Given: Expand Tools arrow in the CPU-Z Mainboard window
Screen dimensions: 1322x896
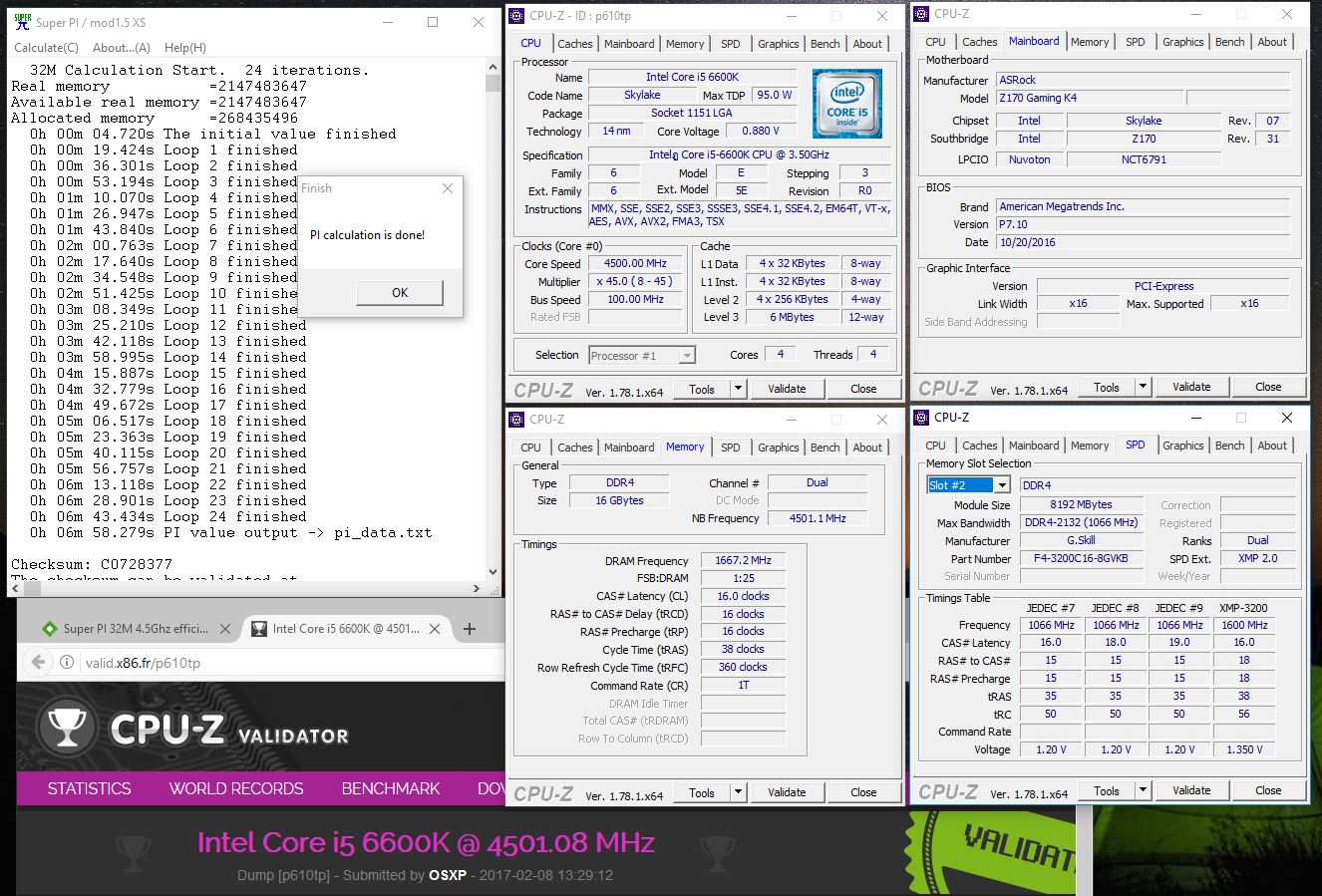Looking at the screenshot, I should click(1144, 387).
